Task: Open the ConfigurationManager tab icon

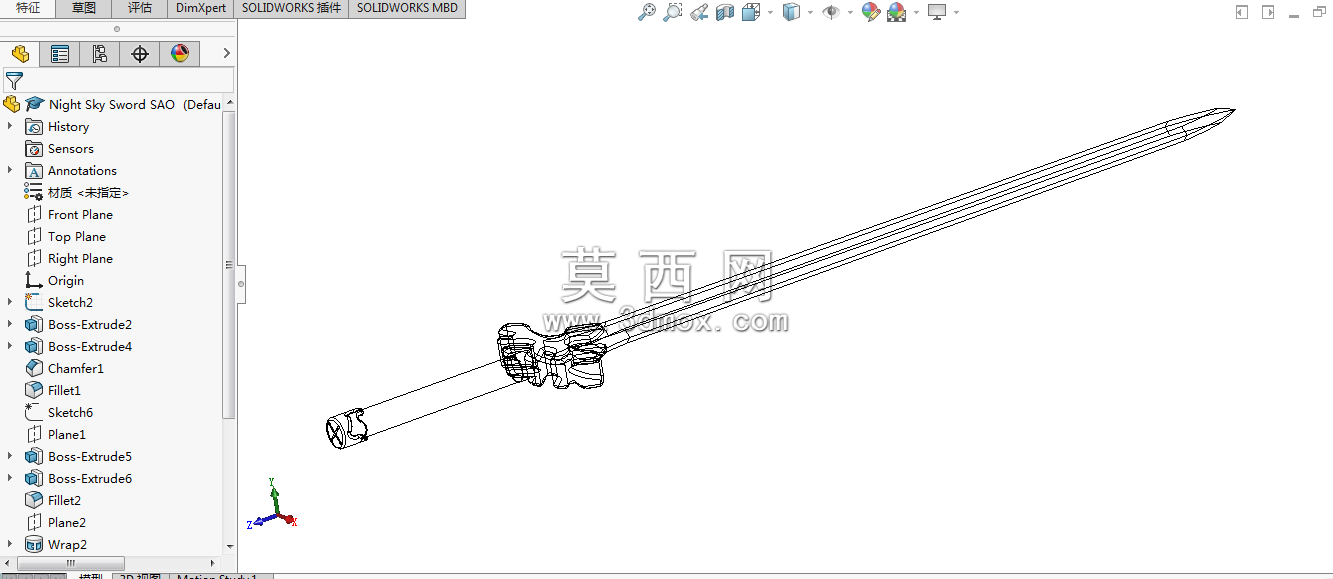Action: (100, 54)
